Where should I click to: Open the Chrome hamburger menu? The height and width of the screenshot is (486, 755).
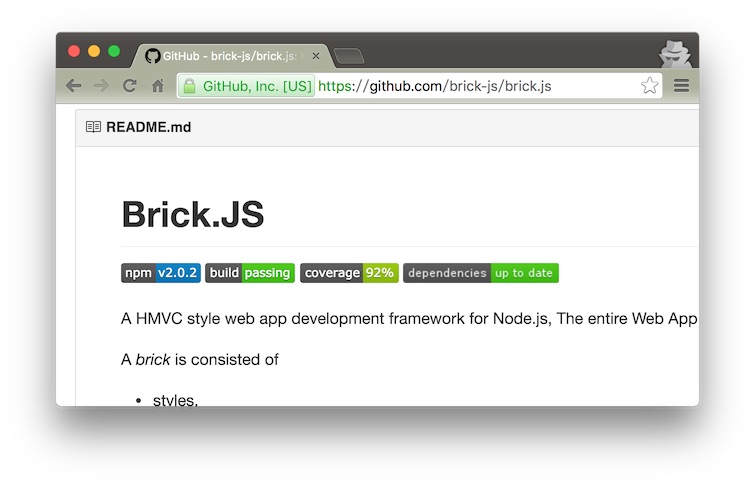coord(681,86)
